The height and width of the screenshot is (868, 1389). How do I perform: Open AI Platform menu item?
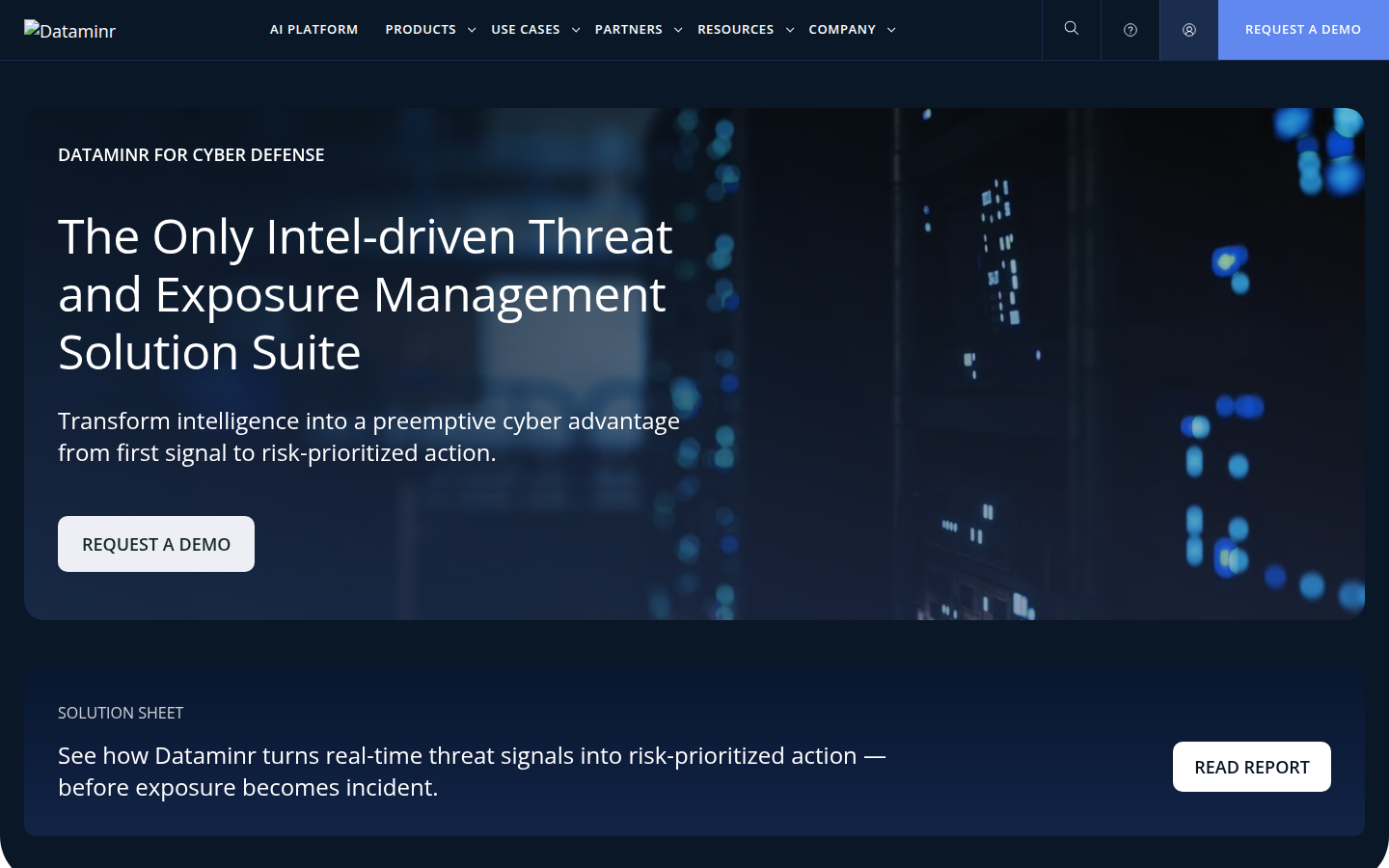[313, 30]
